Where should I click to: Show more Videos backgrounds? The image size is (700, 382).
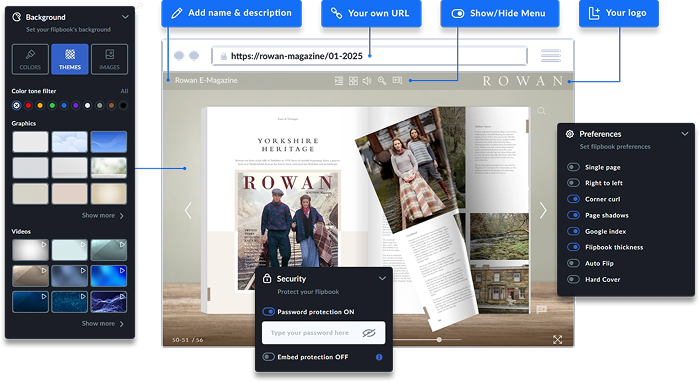103,324
